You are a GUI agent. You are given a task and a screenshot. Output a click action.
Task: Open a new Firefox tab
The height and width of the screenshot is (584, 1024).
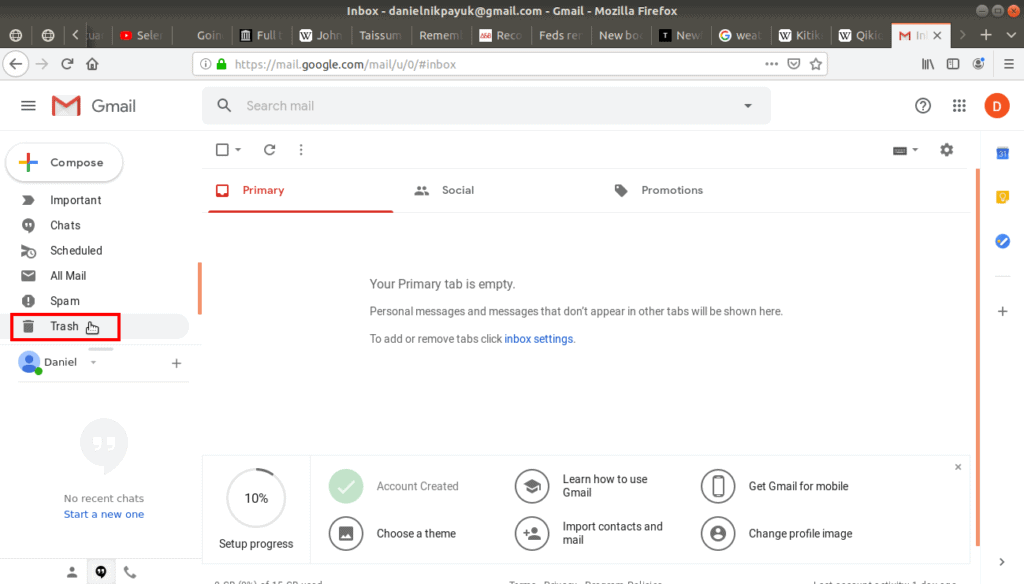tap(986, 35)
